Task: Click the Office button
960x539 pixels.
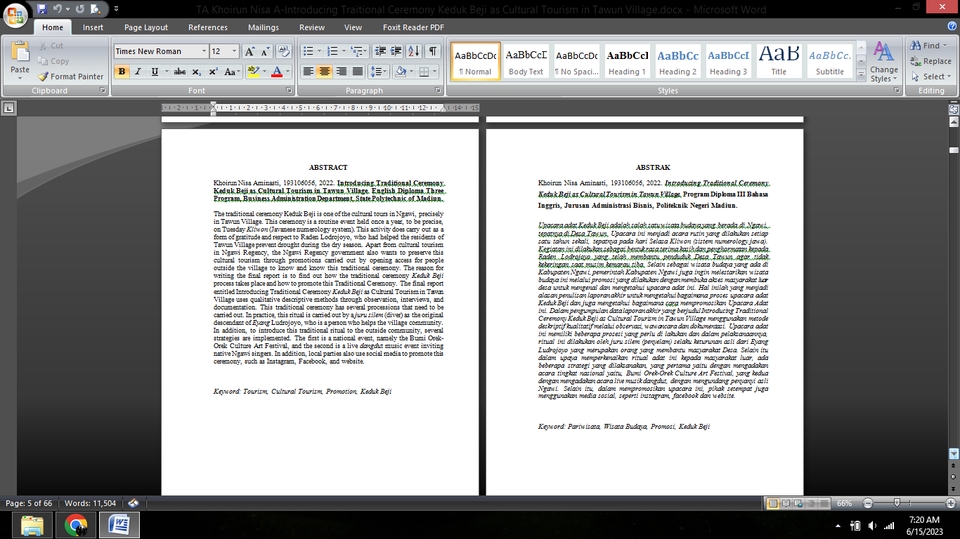Action: (15, 14)
